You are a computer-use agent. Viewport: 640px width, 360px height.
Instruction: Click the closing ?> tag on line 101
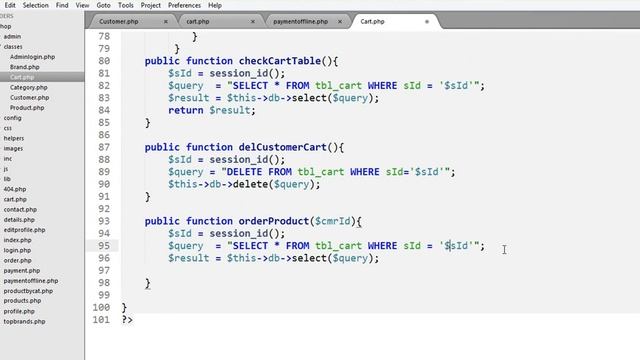click(x=127, y=320)
